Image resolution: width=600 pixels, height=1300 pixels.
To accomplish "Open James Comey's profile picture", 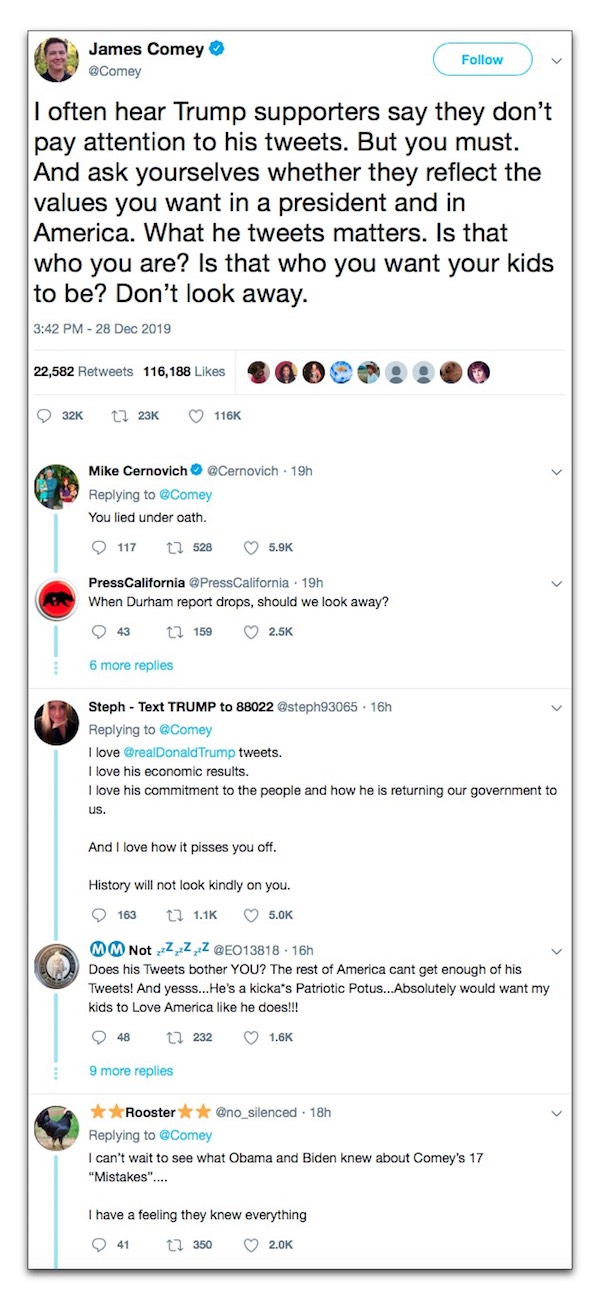I will pyautogui.click(x=56, y=60).
